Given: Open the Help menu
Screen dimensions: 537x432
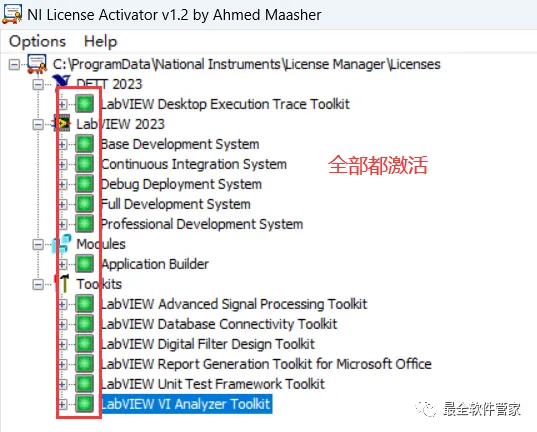Looking at the screenshot, I should tap(100, 41).
